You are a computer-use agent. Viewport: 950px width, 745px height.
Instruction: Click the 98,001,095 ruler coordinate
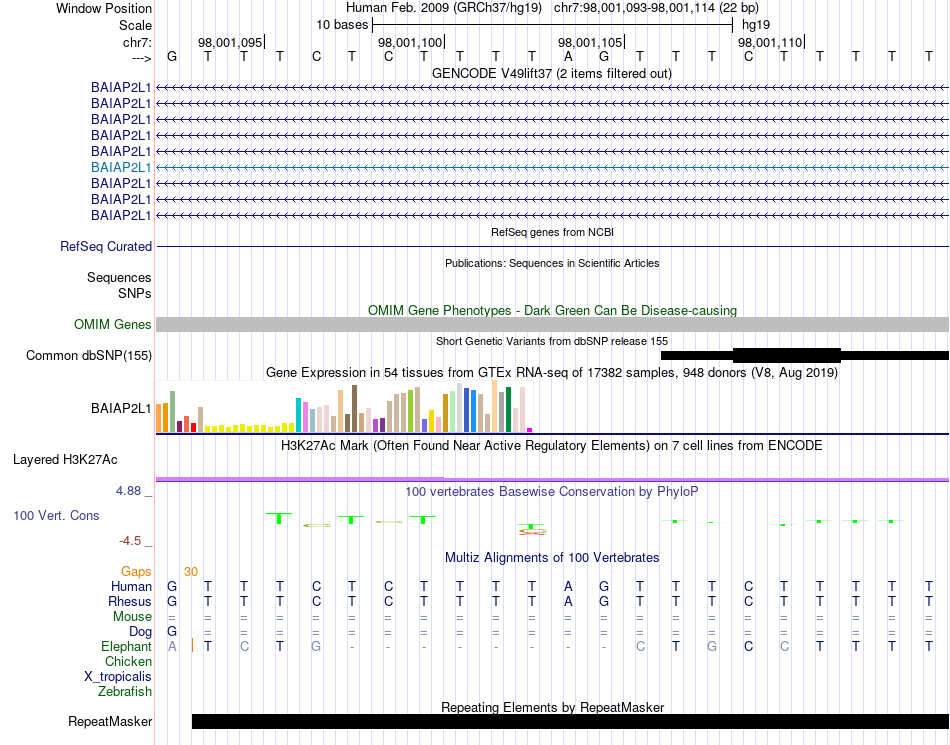coord(230,42)
